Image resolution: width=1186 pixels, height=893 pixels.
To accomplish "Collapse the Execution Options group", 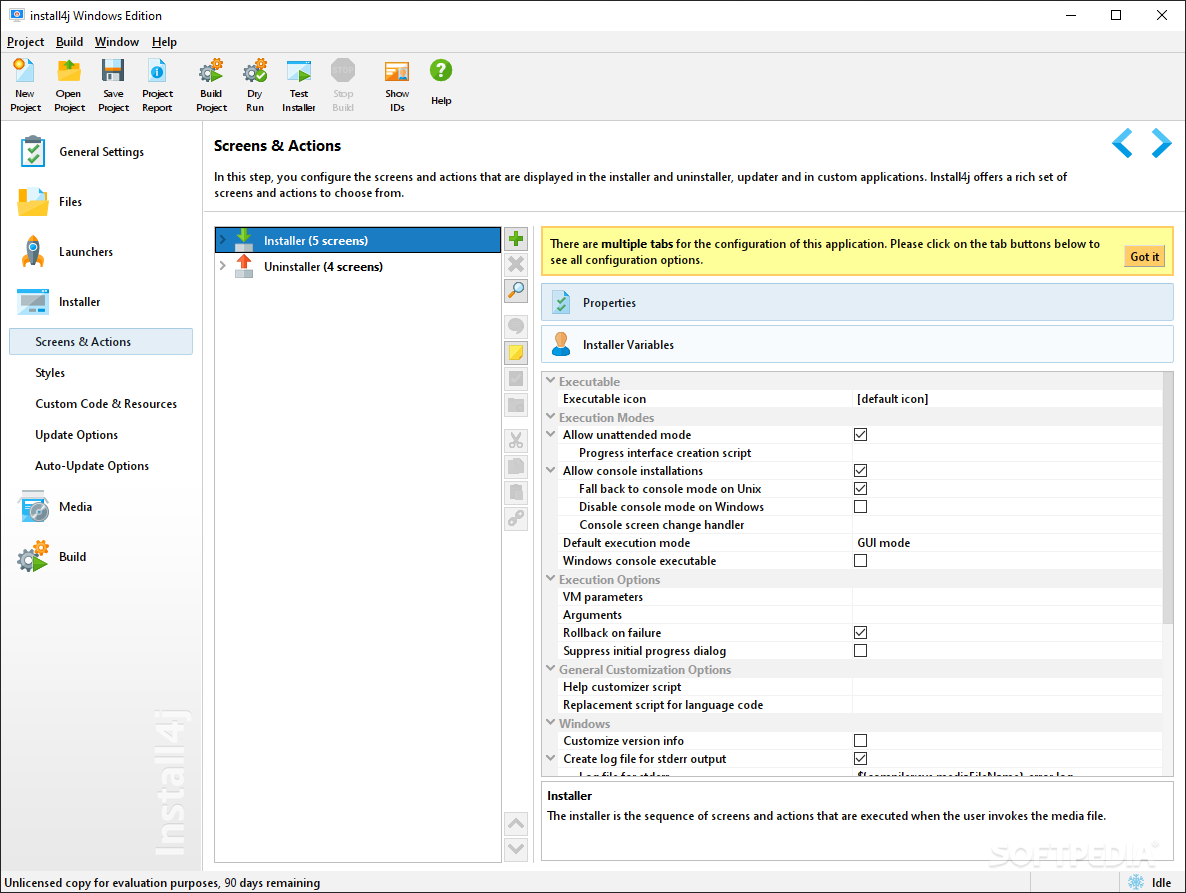I will click(551, 579).
